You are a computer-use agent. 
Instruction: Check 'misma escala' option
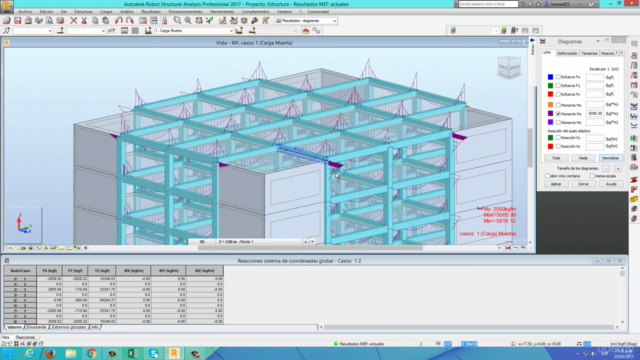(x=592, y=176)
